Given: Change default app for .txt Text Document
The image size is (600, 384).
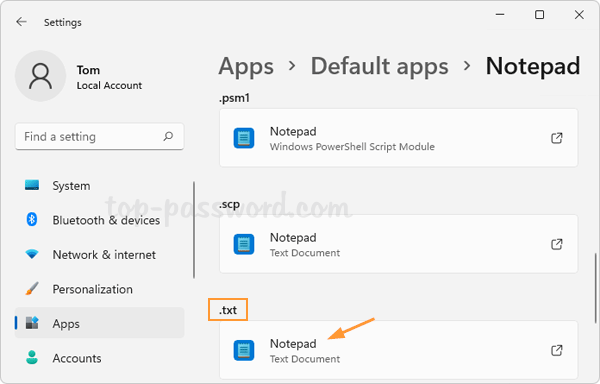Looking at the screenshot, I should (398, 350).
